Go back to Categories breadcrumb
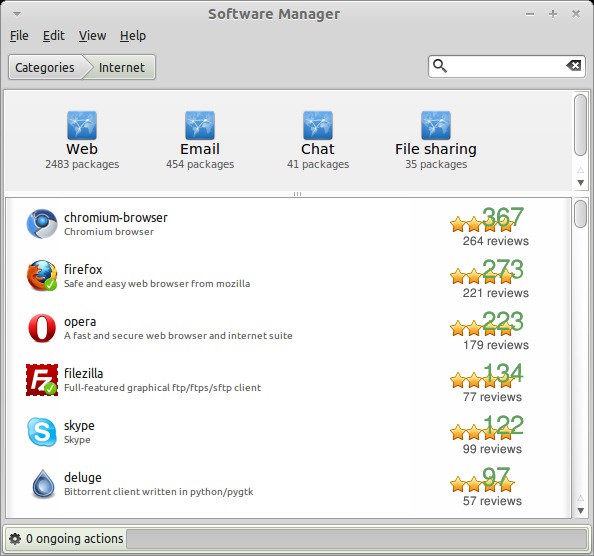 click(x=45, y=67)
